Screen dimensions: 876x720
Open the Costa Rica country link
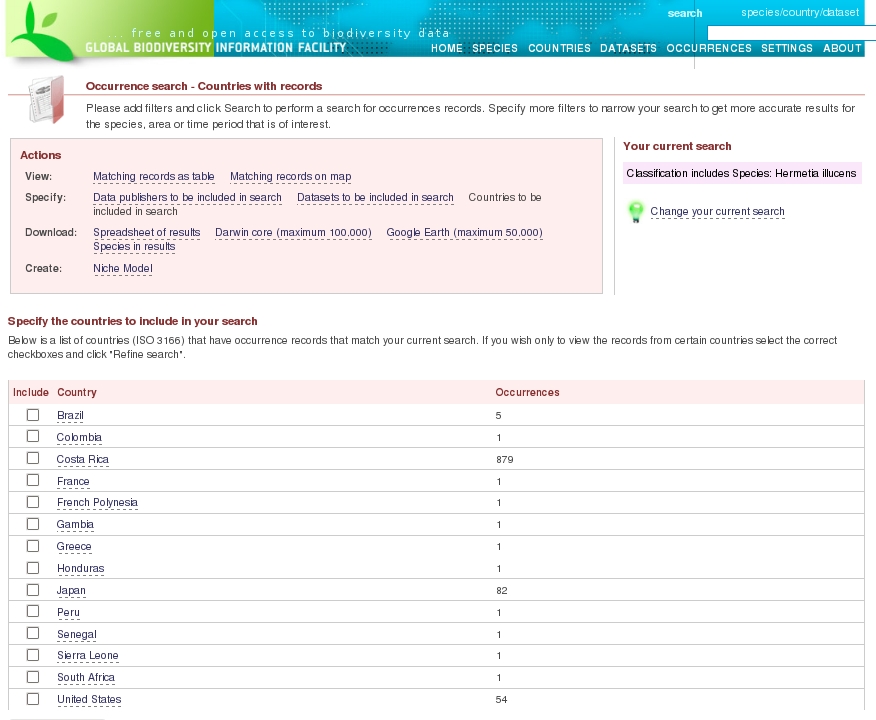click(x=83, y=459)
